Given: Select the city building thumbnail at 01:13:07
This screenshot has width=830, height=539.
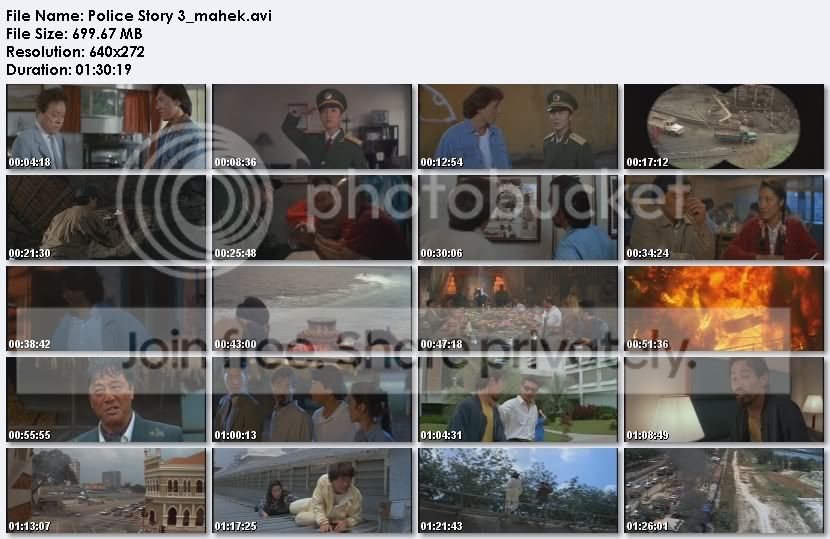Looking at the screenshot, I should (106, 491).
